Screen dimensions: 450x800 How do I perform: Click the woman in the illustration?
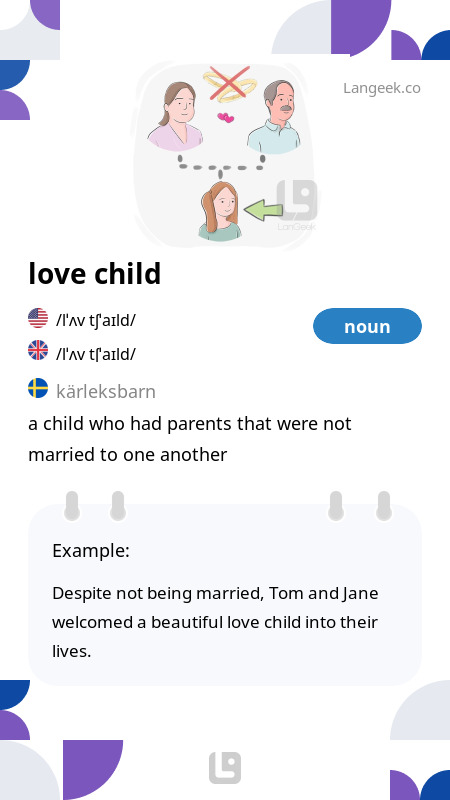pyautogui.click(x=175, y=116)
